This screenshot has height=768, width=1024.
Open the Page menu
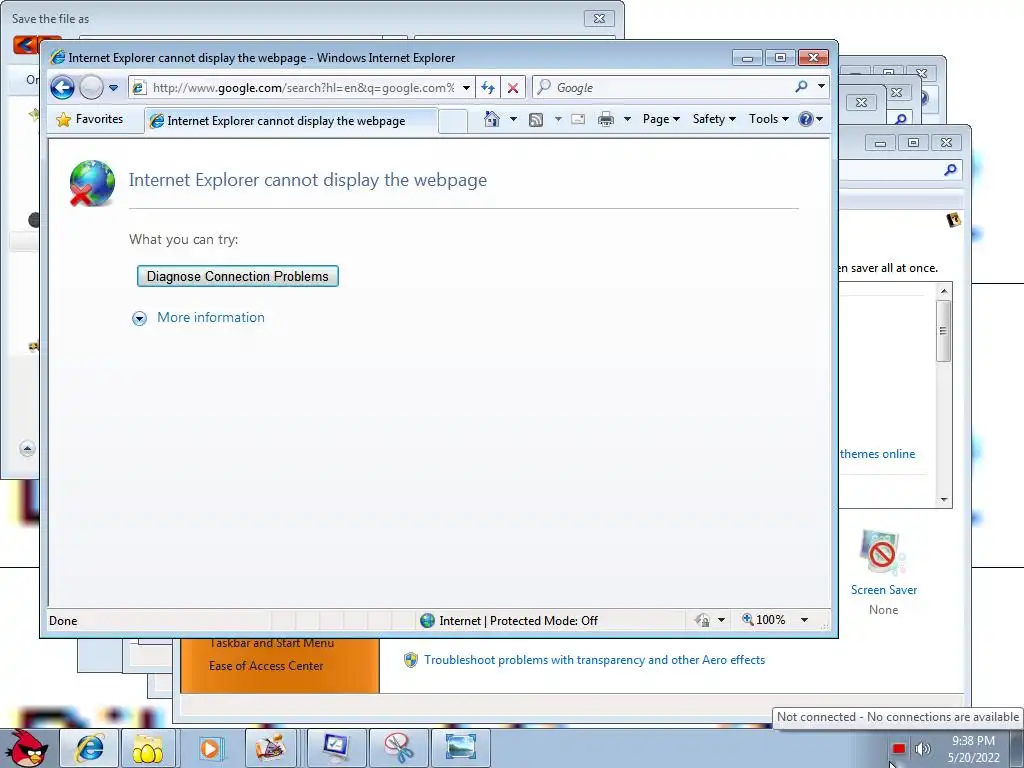661,119
